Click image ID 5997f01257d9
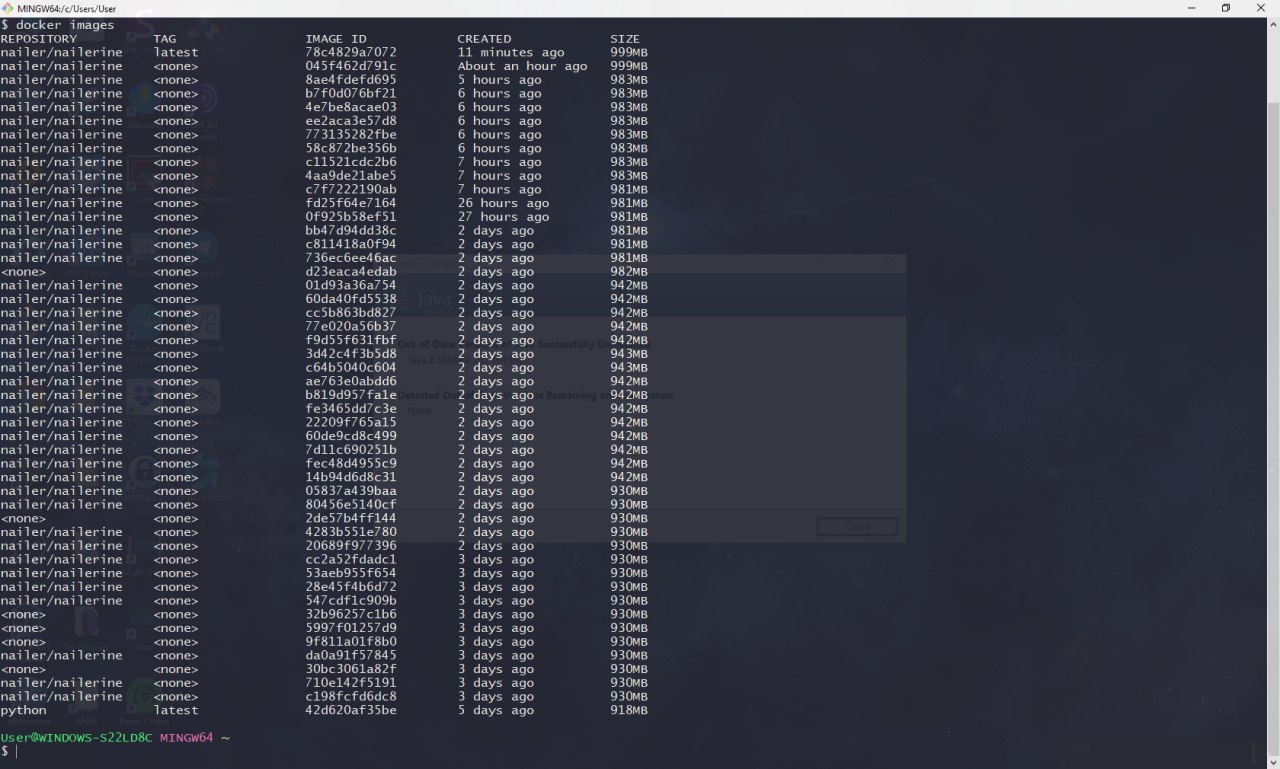 click(x=351, y=628)
